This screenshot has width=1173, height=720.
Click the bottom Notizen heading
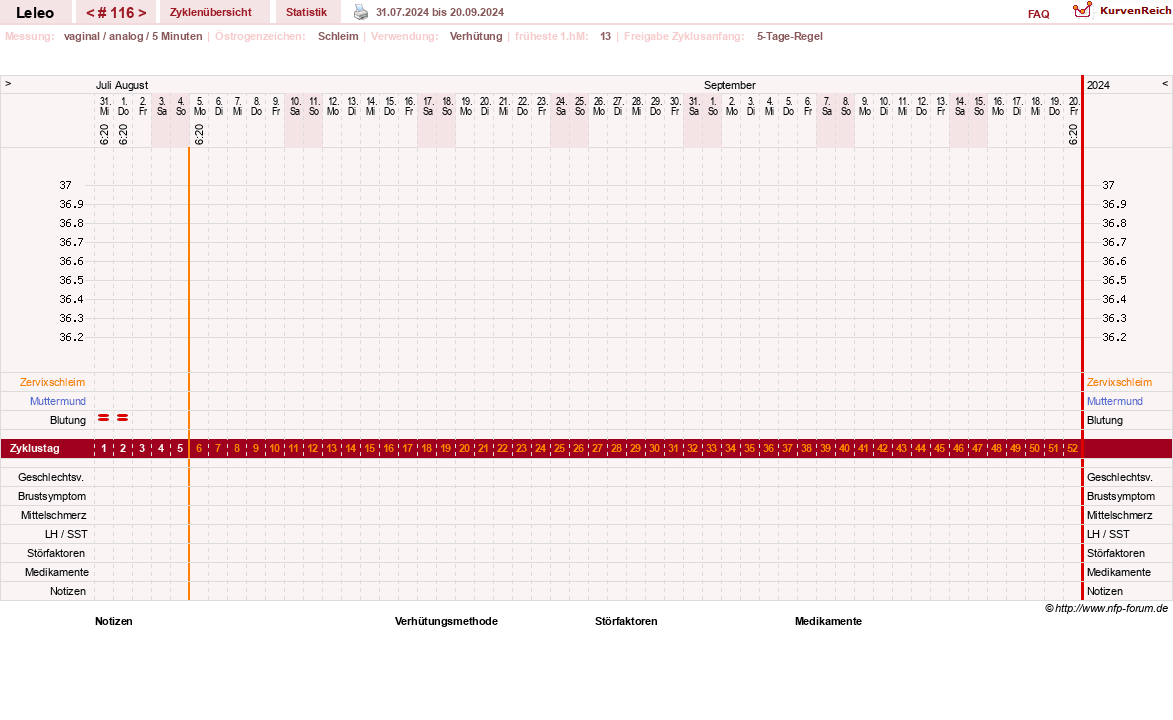(x=114, y=621)
